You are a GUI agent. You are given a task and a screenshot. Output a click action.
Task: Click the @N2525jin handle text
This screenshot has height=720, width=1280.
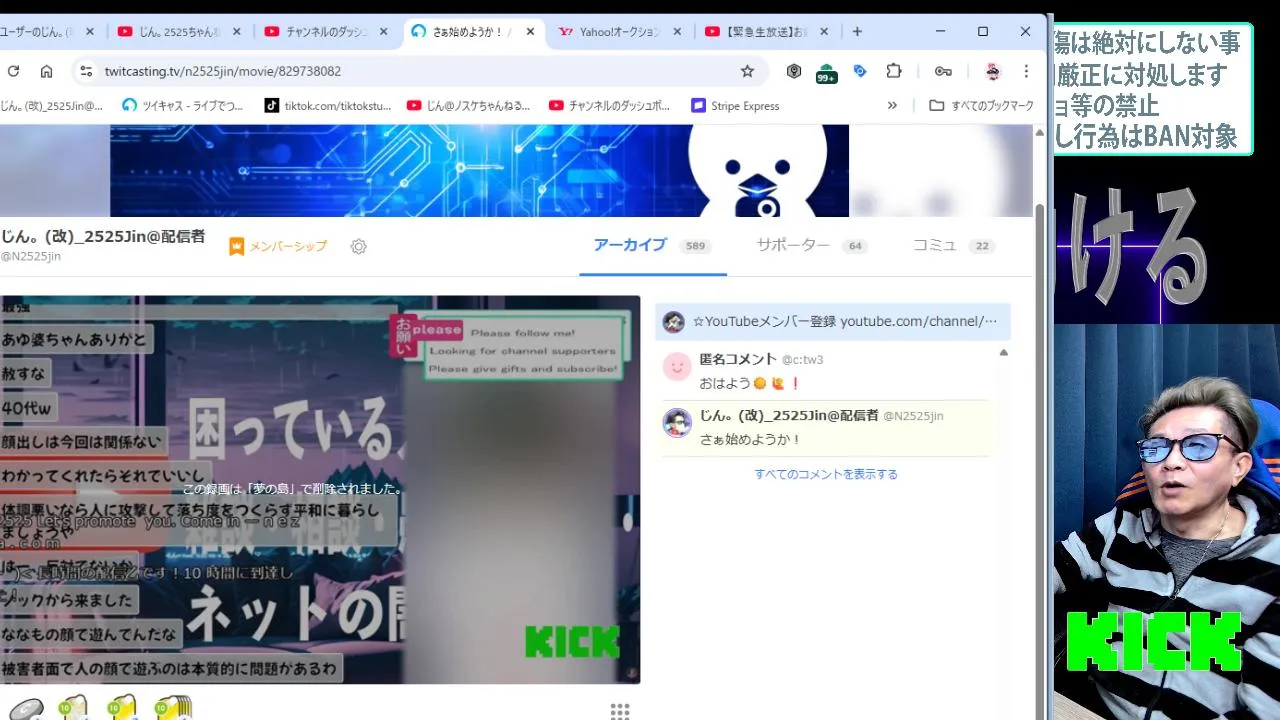pyautogui.click(x=31, y=256)
